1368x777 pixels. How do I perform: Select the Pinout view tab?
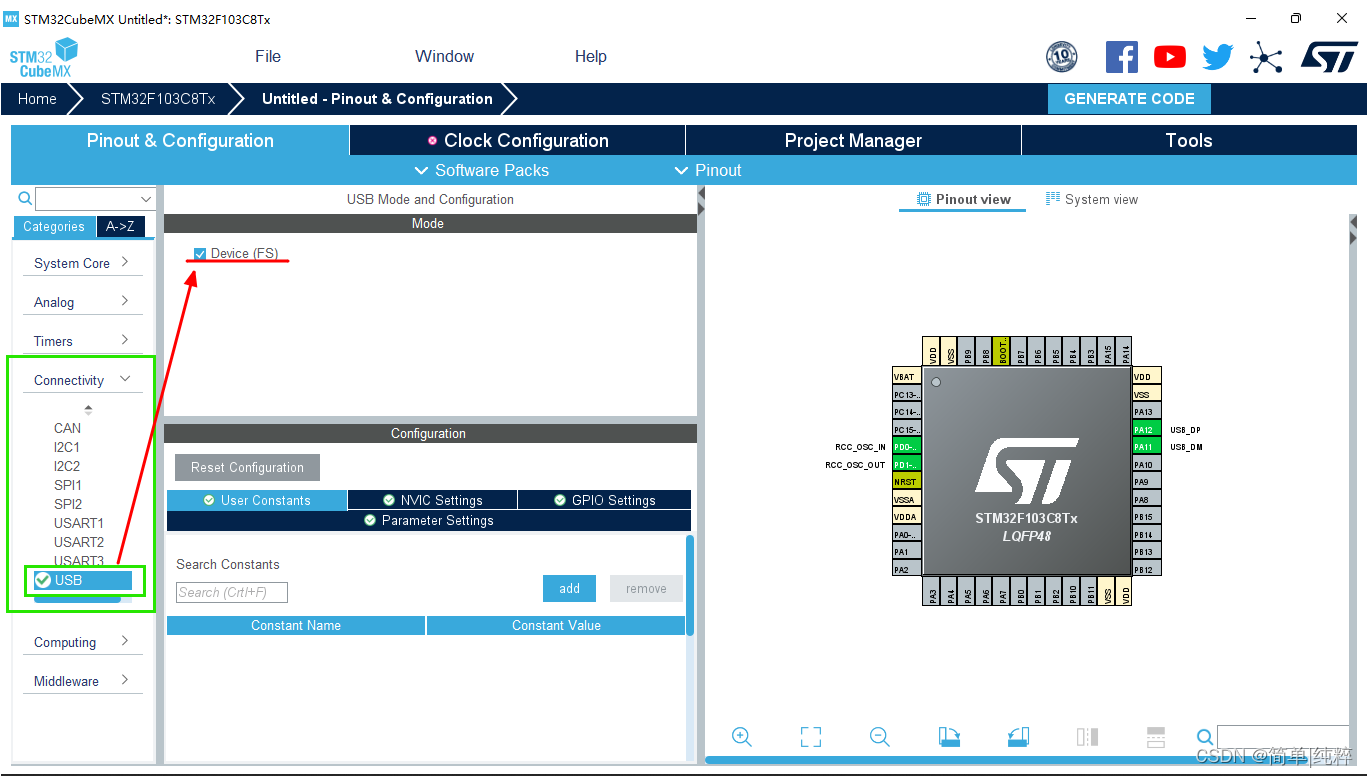point(964,199)
